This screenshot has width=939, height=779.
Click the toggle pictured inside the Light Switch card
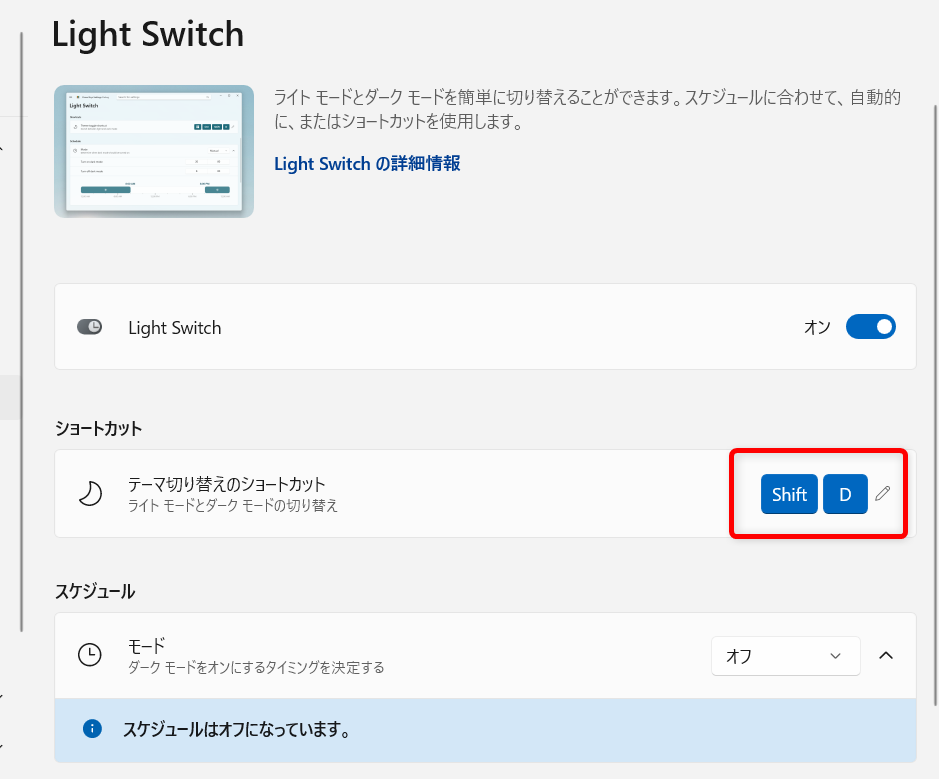(89, 327)
